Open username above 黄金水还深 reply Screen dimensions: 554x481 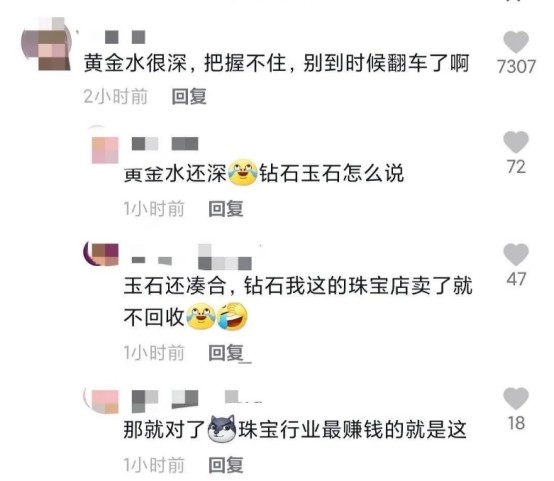tap(165, 144)
